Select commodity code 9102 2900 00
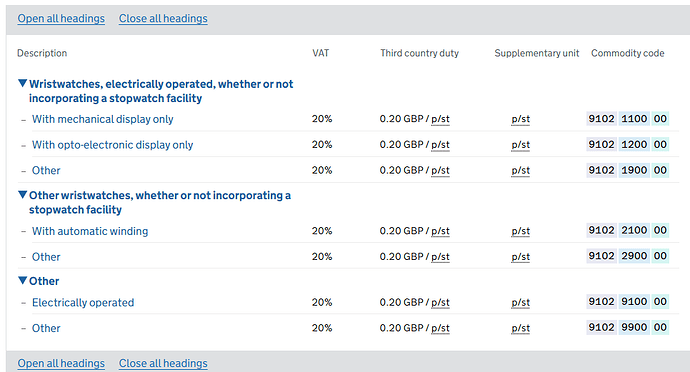 pyautogui.click(x=628, y=256)
